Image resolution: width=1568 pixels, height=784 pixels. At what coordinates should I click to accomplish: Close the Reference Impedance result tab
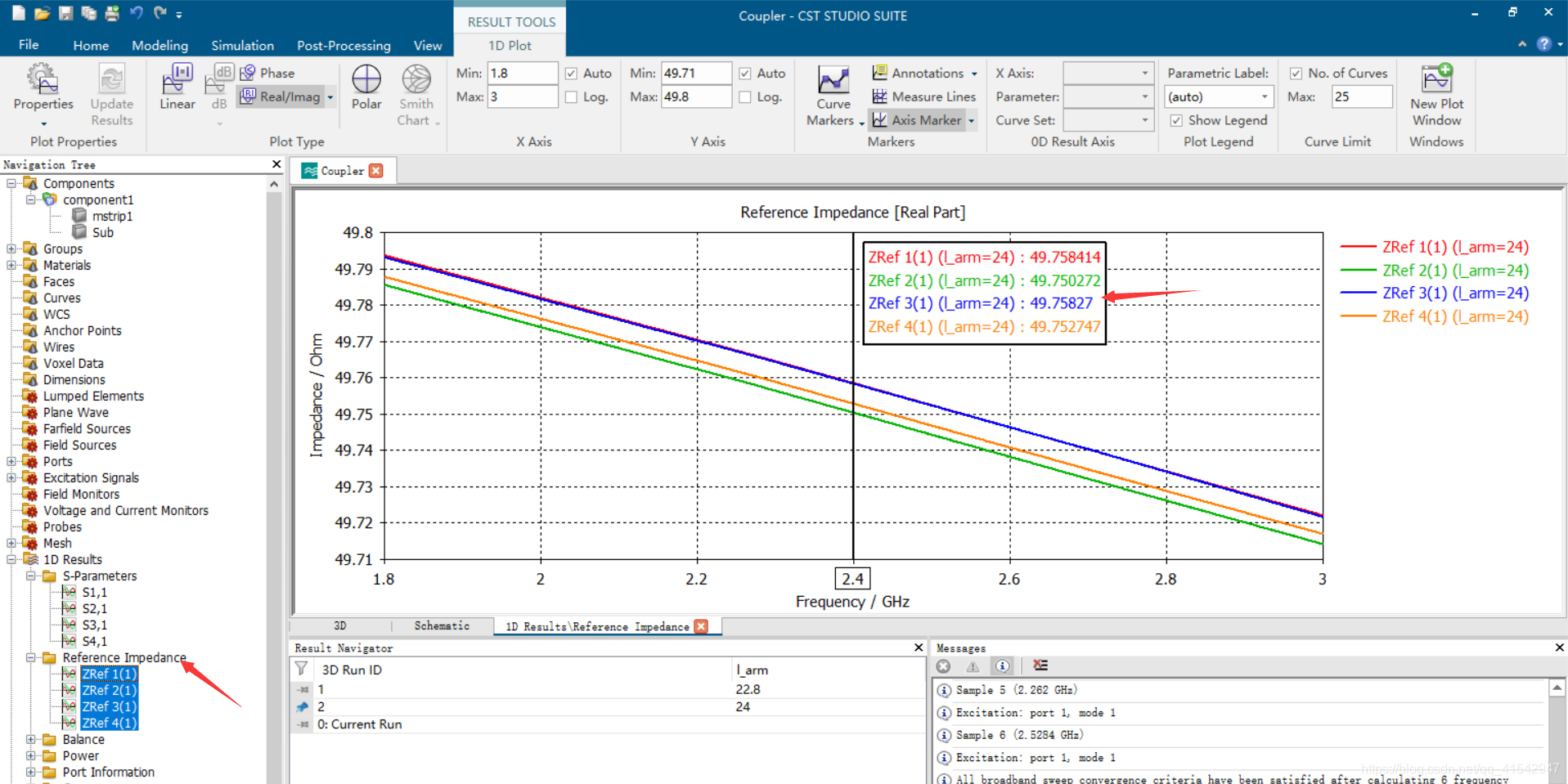tap(701, 626)
